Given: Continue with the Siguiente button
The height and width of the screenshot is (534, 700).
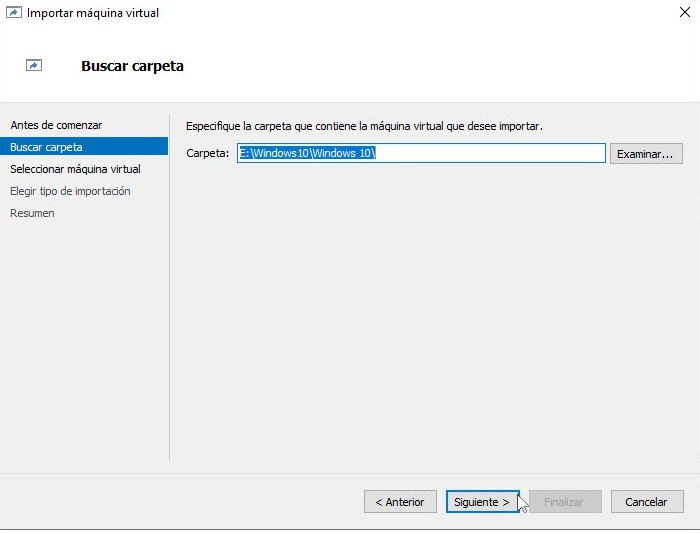Looking at the screenshot, I should (482, 502).
